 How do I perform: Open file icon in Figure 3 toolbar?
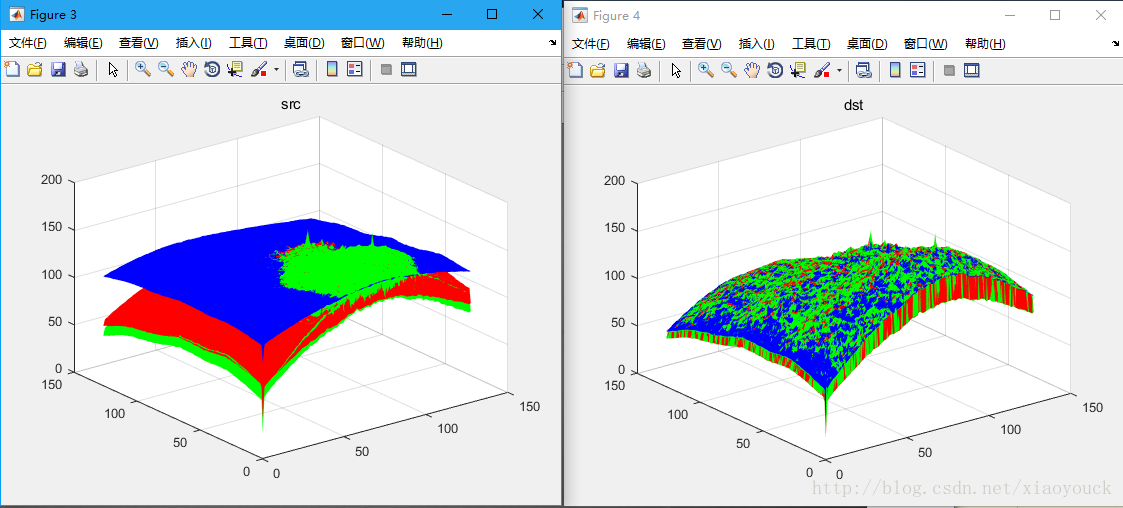coord(34,70)
